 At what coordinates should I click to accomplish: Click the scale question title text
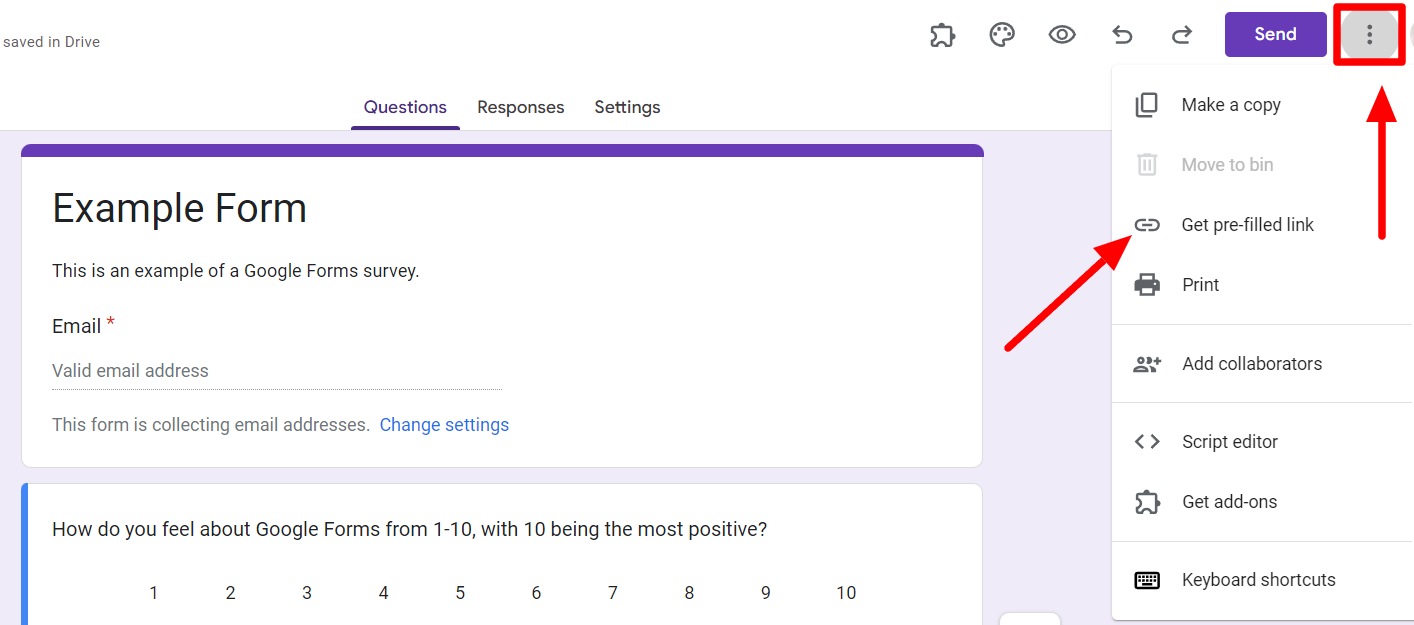(x=410, y=529)
